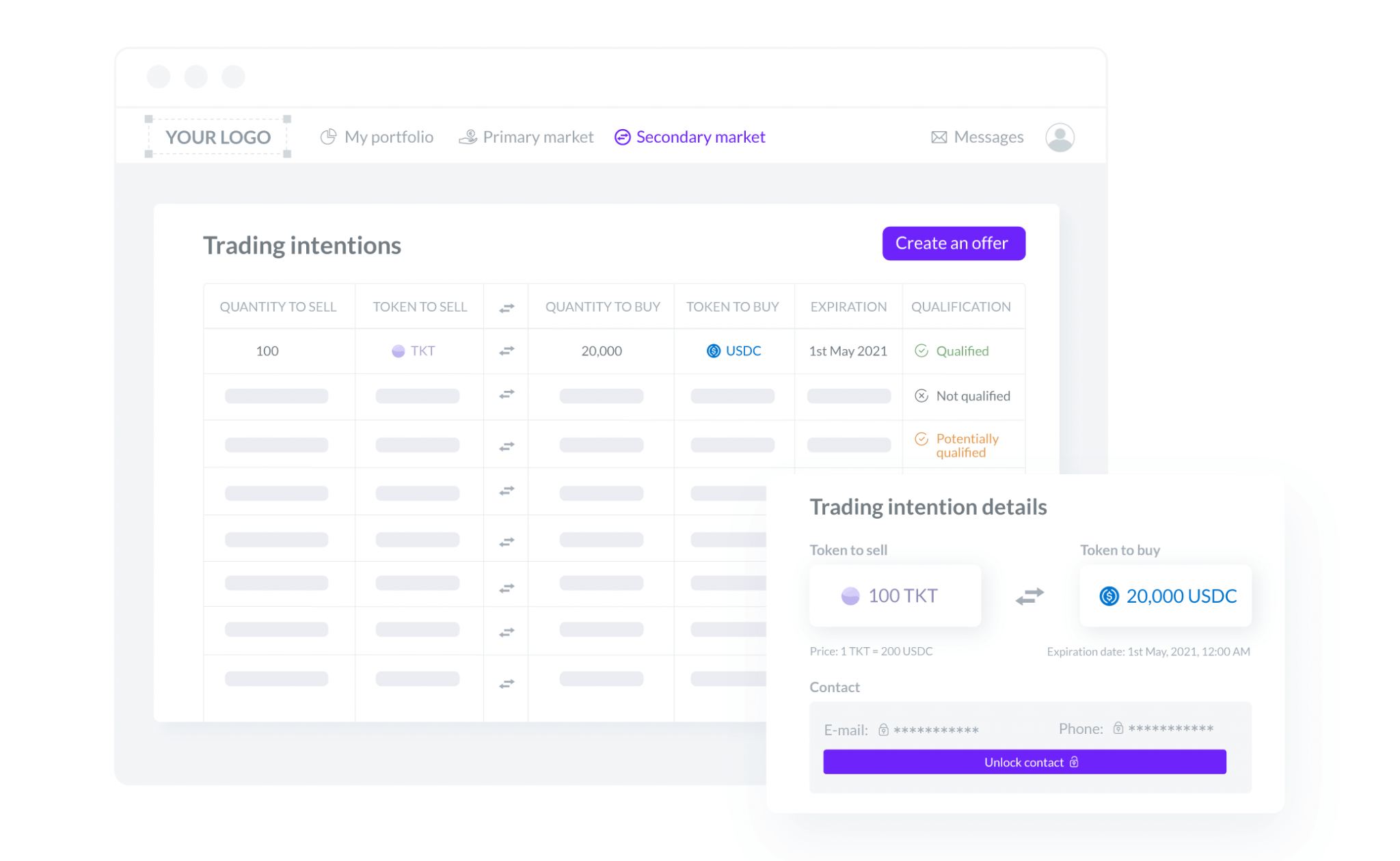The width and height of the screenshot is (1400, 861).
Task: Click the Potentially qualified status text
Action: (x=967, y=446)
